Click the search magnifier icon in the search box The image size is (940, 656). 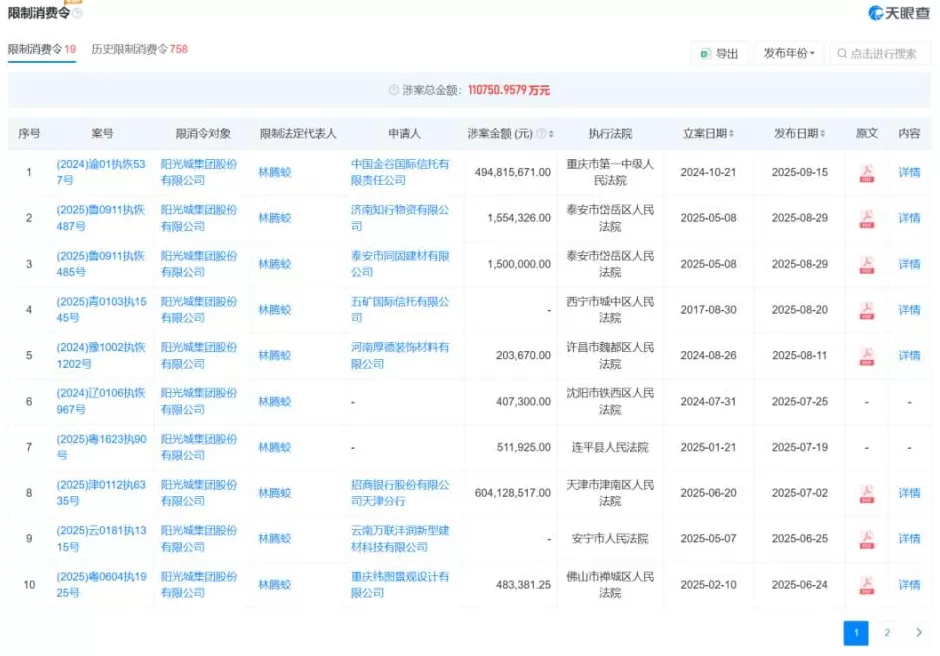click(x=845, y=54)
